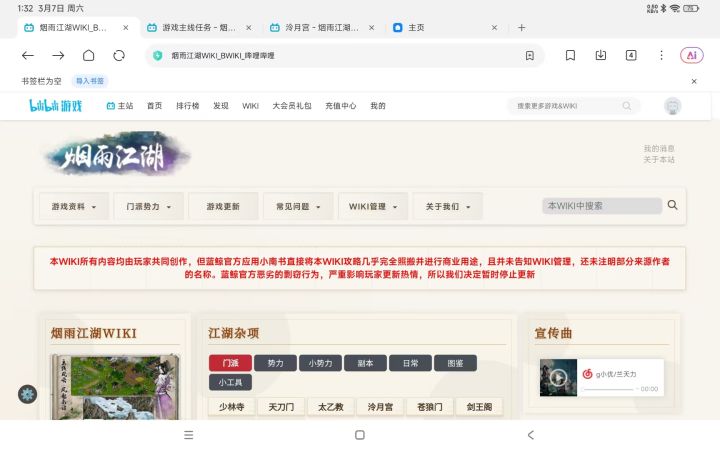Screen dimensions: 720x450
Task: Open the downloads icon in browser toolbar
Action: (x=601, y=56)
